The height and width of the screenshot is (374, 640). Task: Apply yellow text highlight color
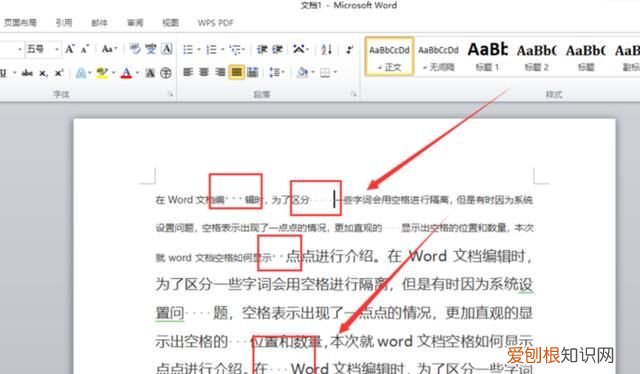click(102, 73)
